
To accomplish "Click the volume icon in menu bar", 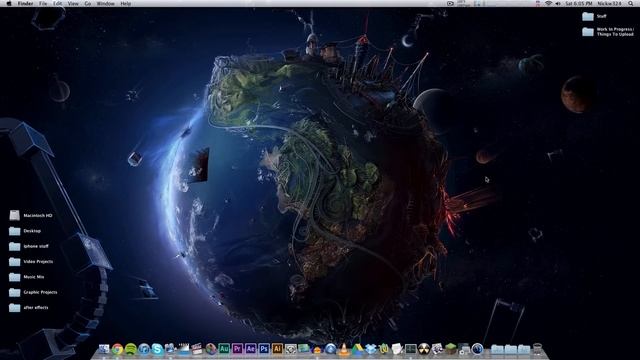I will coord(558,3).
